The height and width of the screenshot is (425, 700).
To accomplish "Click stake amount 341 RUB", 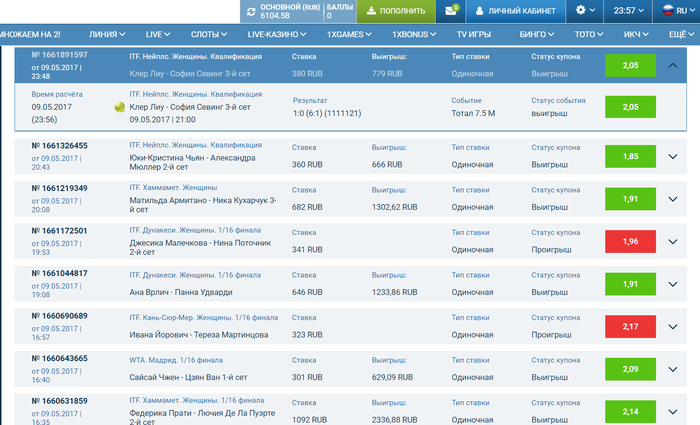I will pyautogui.click(x=307, y=250).
